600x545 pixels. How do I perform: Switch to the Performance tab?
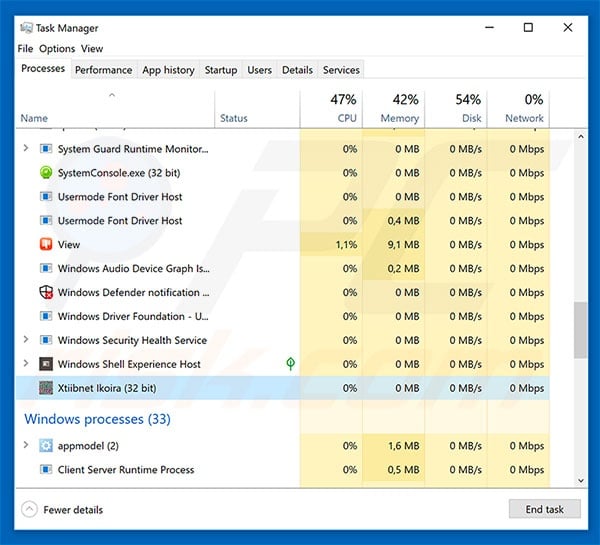tap(103, 70)
